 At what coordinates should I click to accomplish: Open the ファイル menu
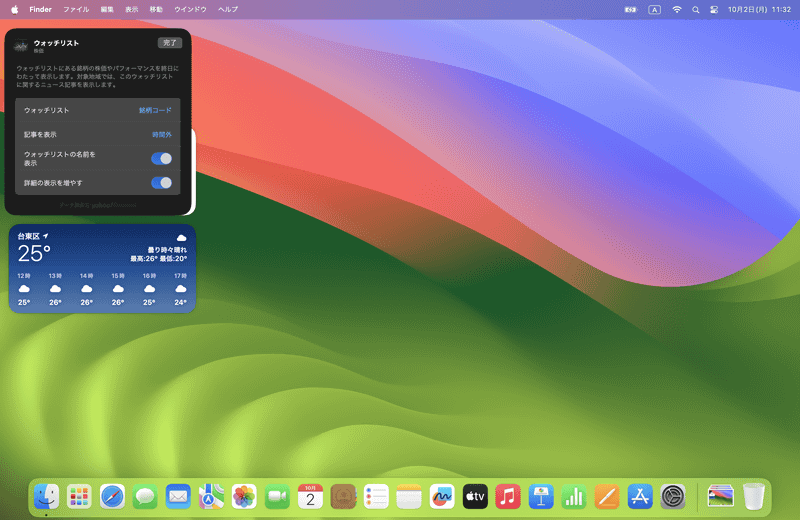(76, 9)
